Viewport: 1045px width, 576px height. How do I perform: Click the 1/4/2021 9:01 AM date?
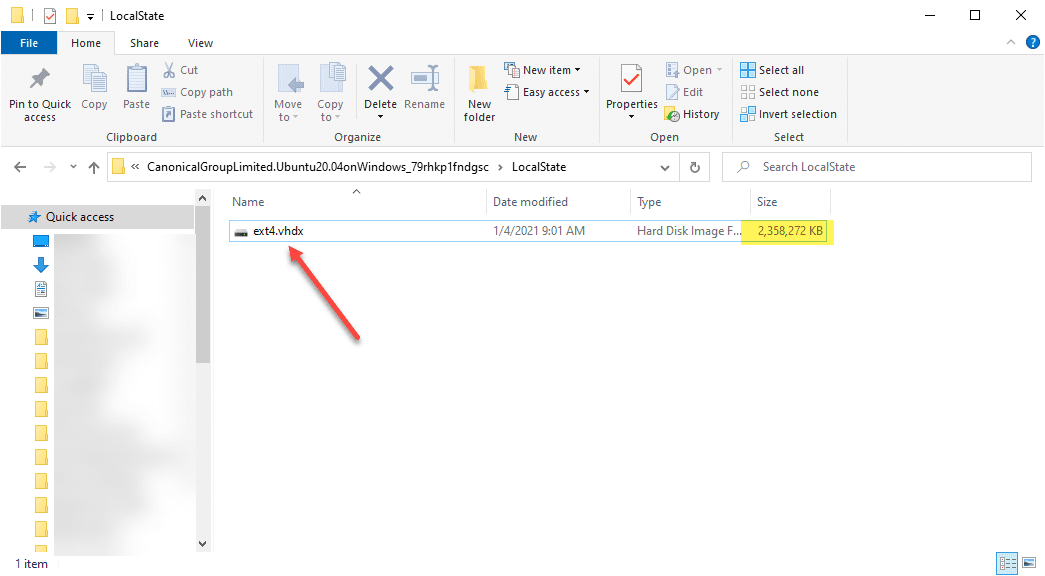[x=538, y=231]
